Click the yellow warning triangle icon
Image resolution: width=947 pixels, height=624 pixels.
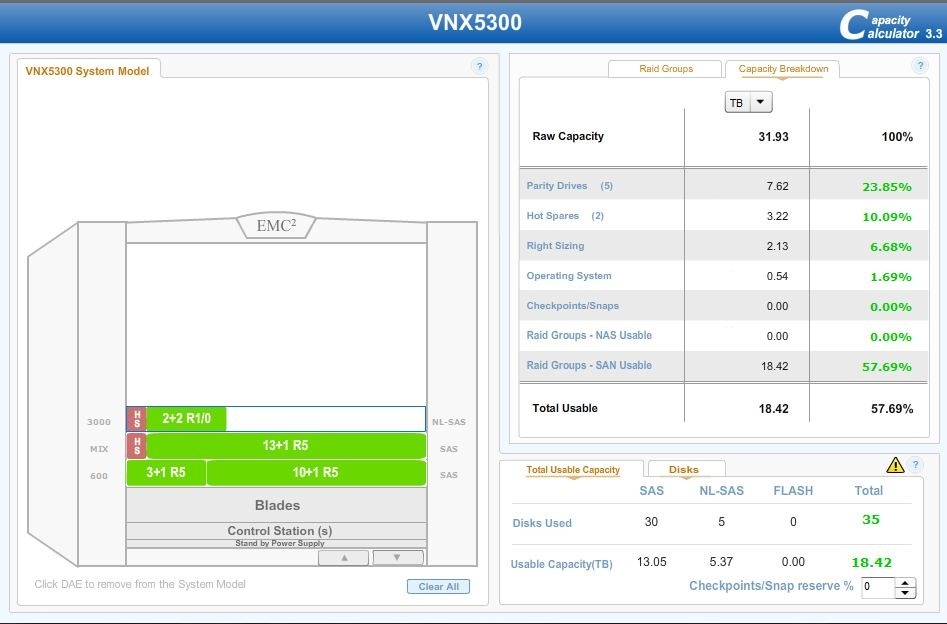pos(895,465)
